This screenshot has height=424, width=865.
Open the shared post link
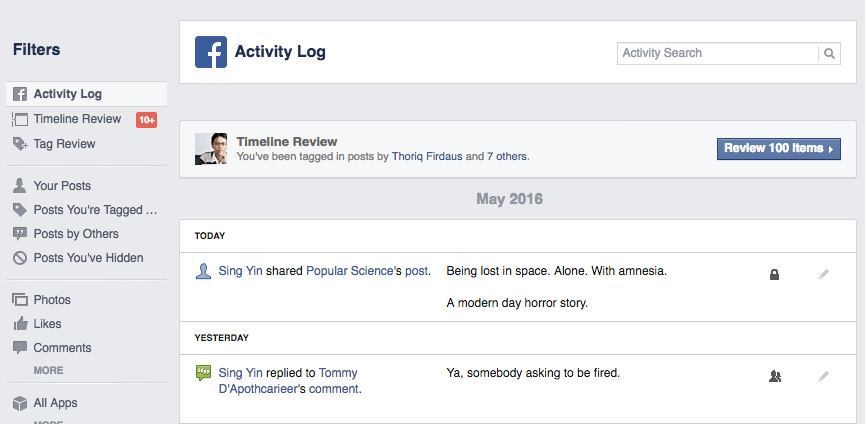click(417, 271)
